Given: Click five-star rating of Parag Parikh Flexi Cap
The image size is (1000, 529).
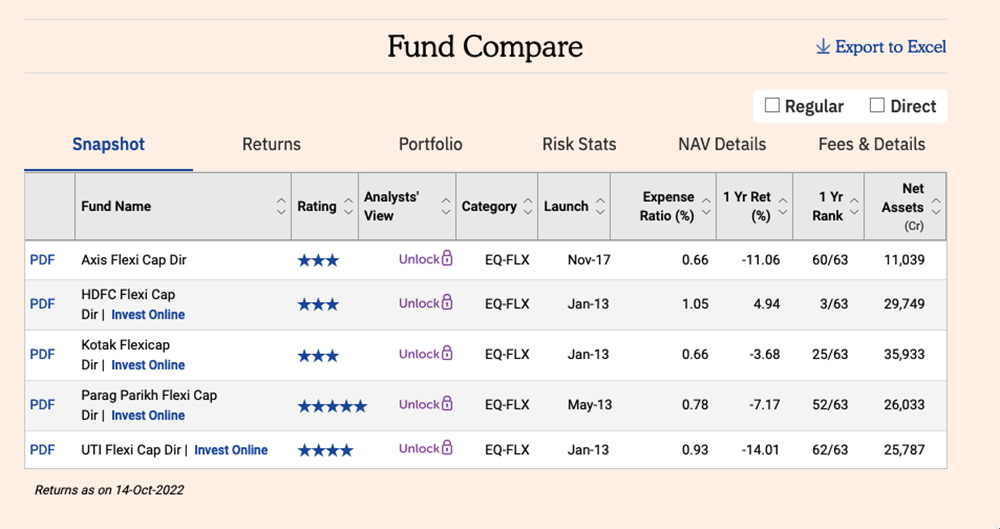Looking at the screenshot, I should 332,405.
